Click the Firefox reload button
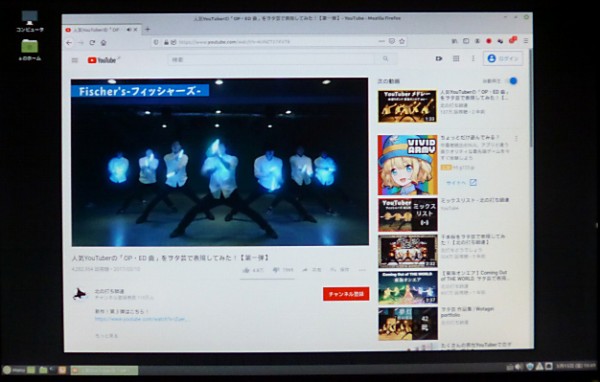600x382 pixels. click(92, 42)
